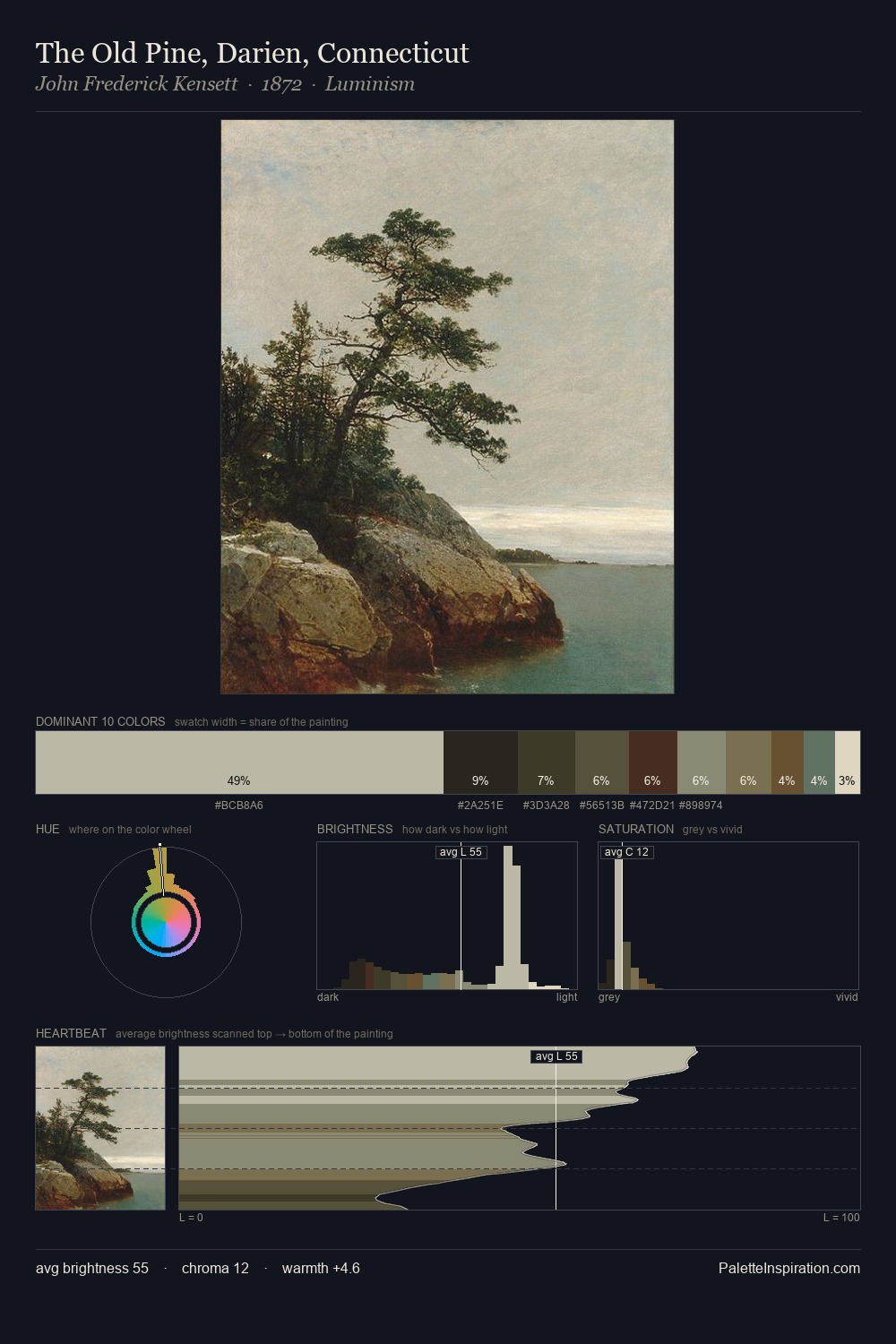Select the 3% cream swatch
The height and width of the screenshot is (1344, 896).
pyautogui.click(x=848, y=762)
